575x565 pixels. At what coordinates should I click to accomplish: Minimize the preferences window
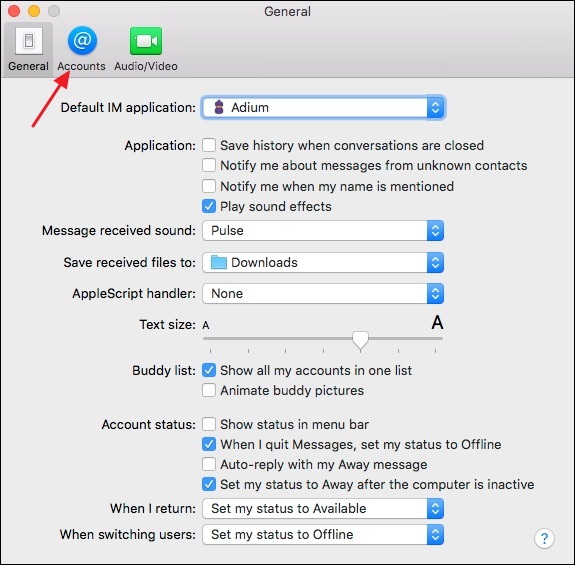pos(34,11)
